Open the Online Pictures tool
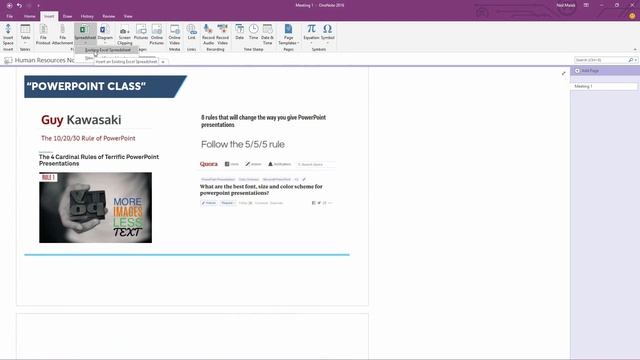The width and height of the screenshot is (640, 360). [156, 34]
